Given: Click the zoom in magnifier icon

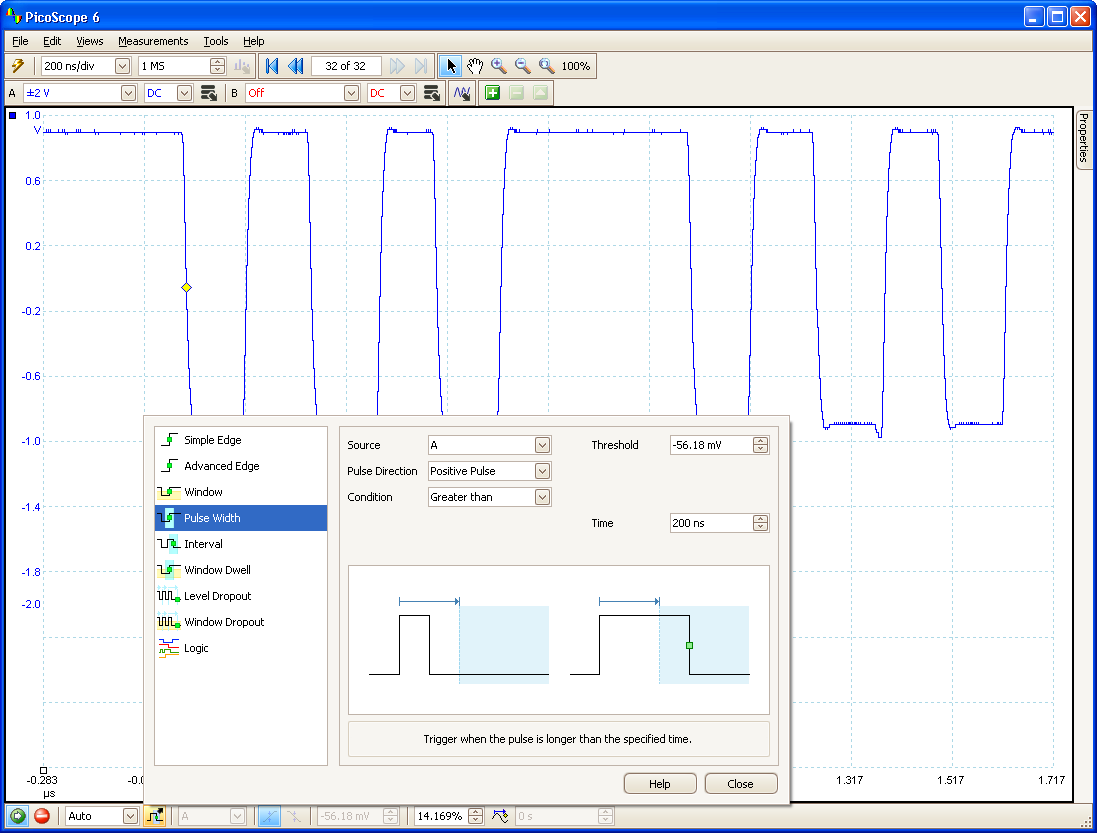Looking at the screenshot, I should (x=498, y=66).
